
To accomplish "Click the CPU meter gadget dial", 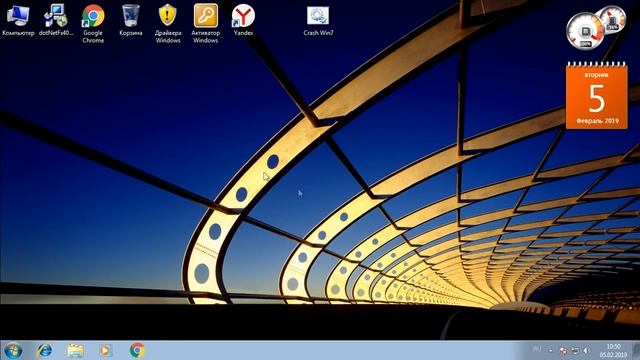I will pos(585,31).
